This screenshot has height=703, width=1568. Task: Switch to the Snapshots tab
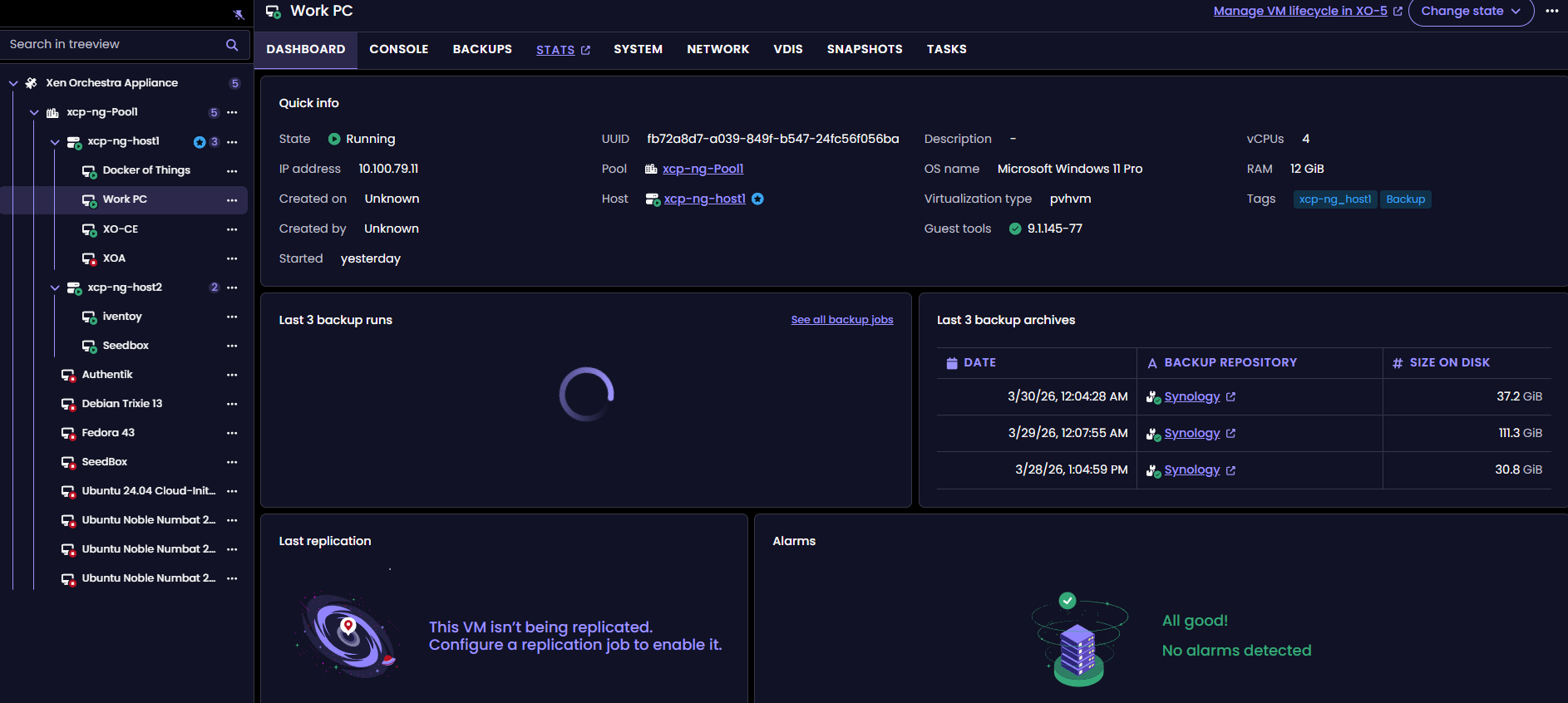(x=865, y=50)
